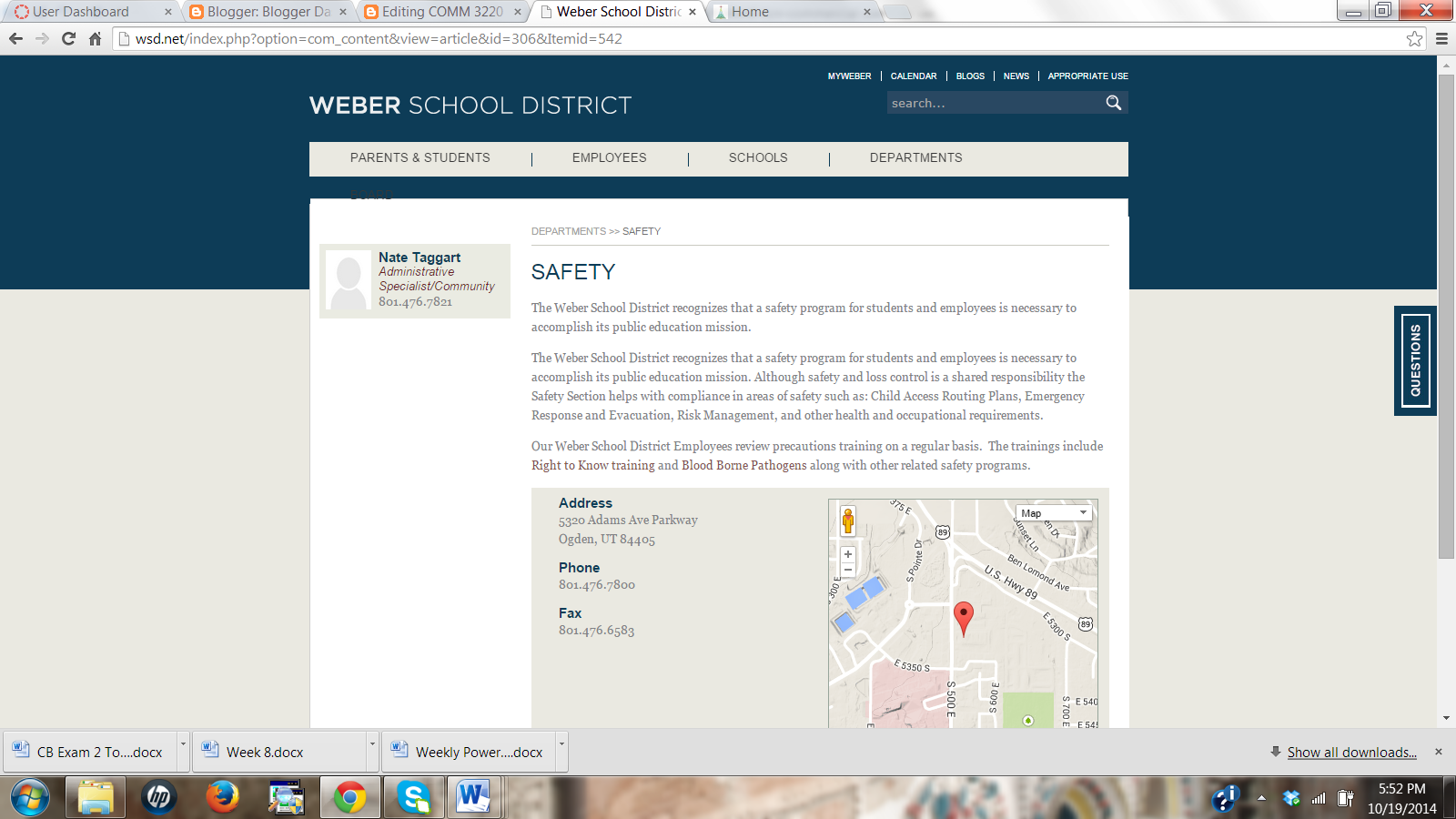Screen dimensions: 1456x819
Task: Open the Blogs link
Action: pyautogui.click(x=970, y=76)
